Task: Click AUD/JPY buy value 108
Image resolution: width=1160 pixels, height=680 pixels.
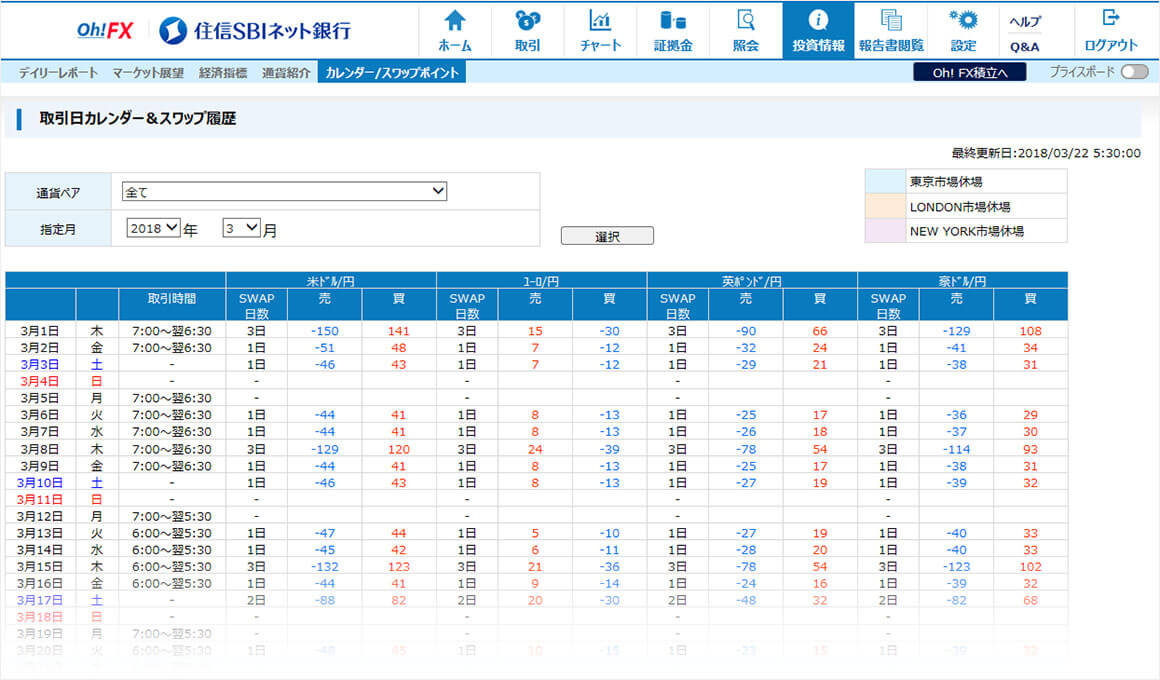Action: (x=1030, y=331)
